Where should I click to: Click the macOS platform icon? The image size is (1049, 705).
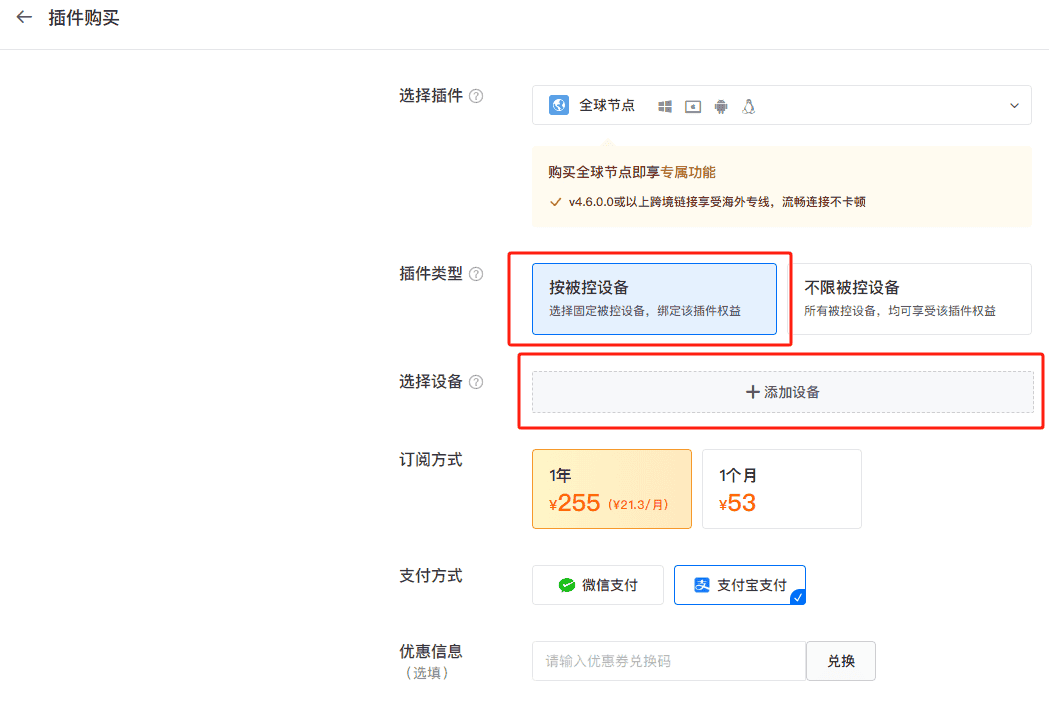(692, 105)
